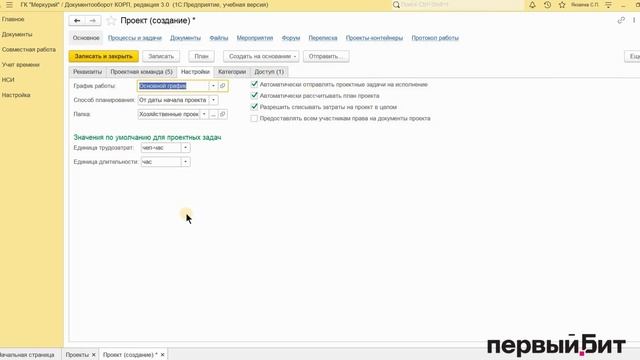Open НСИ sidebar section

point(8,80)
